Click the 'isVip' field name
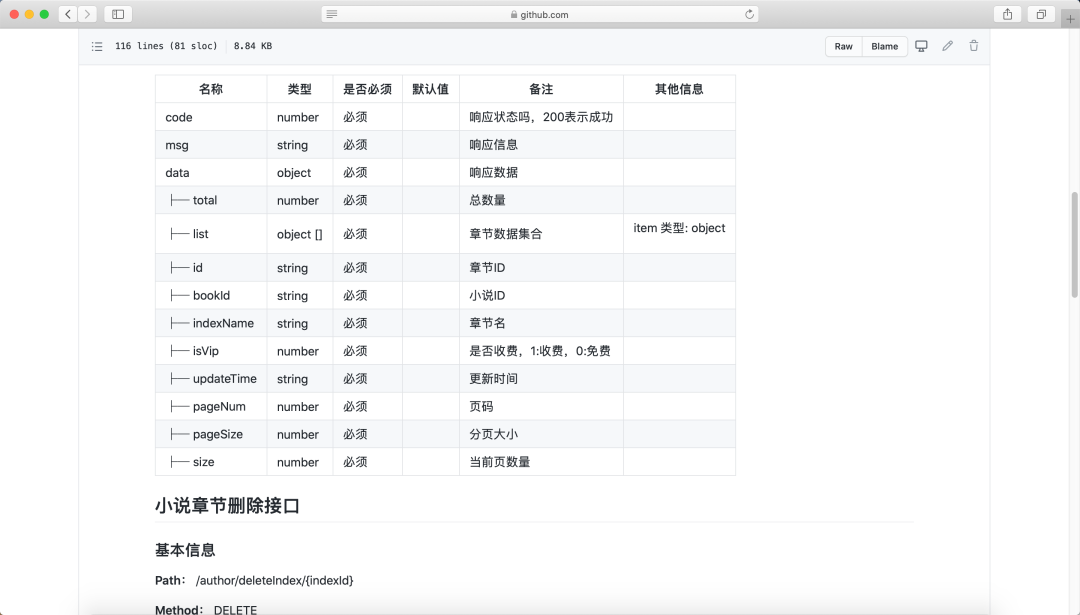 (205, 351)
